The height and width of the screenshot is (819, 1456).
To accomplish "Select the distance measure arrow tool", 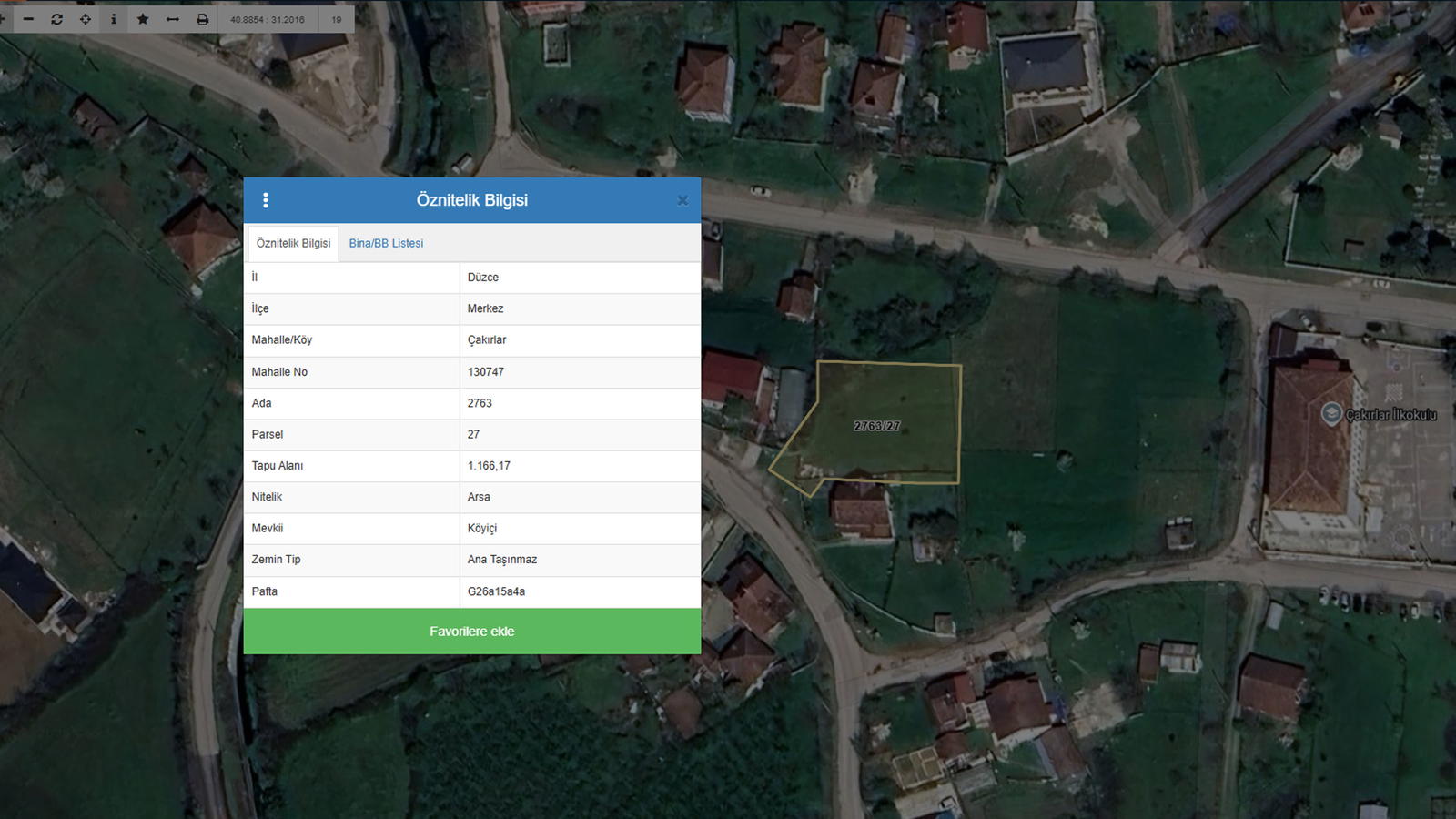I will pos(172,19).
